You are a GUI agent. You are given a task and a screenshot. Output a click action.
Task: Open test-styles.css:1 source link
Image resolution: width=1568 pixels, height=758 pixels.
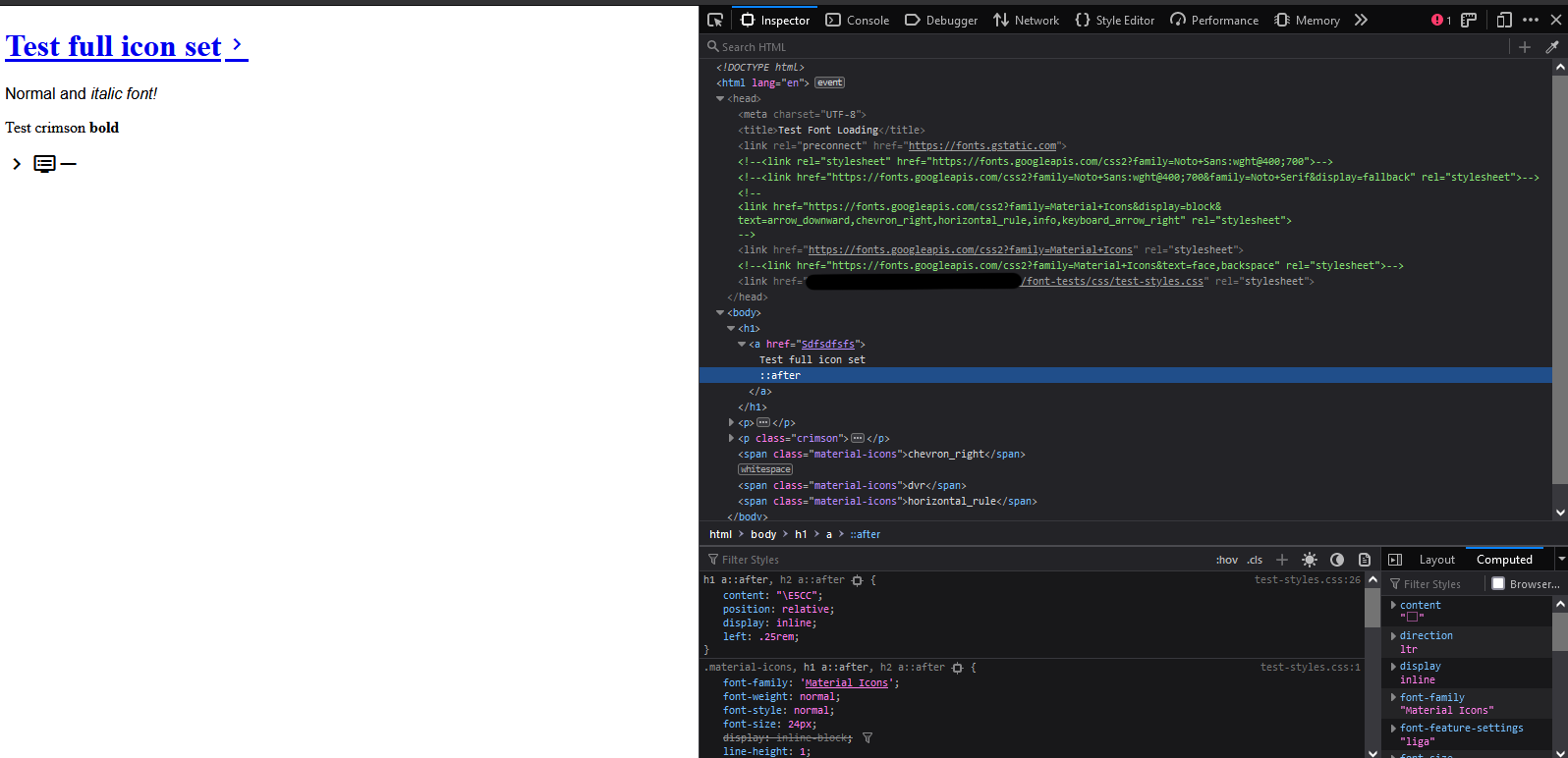[x=1311, y=668]
